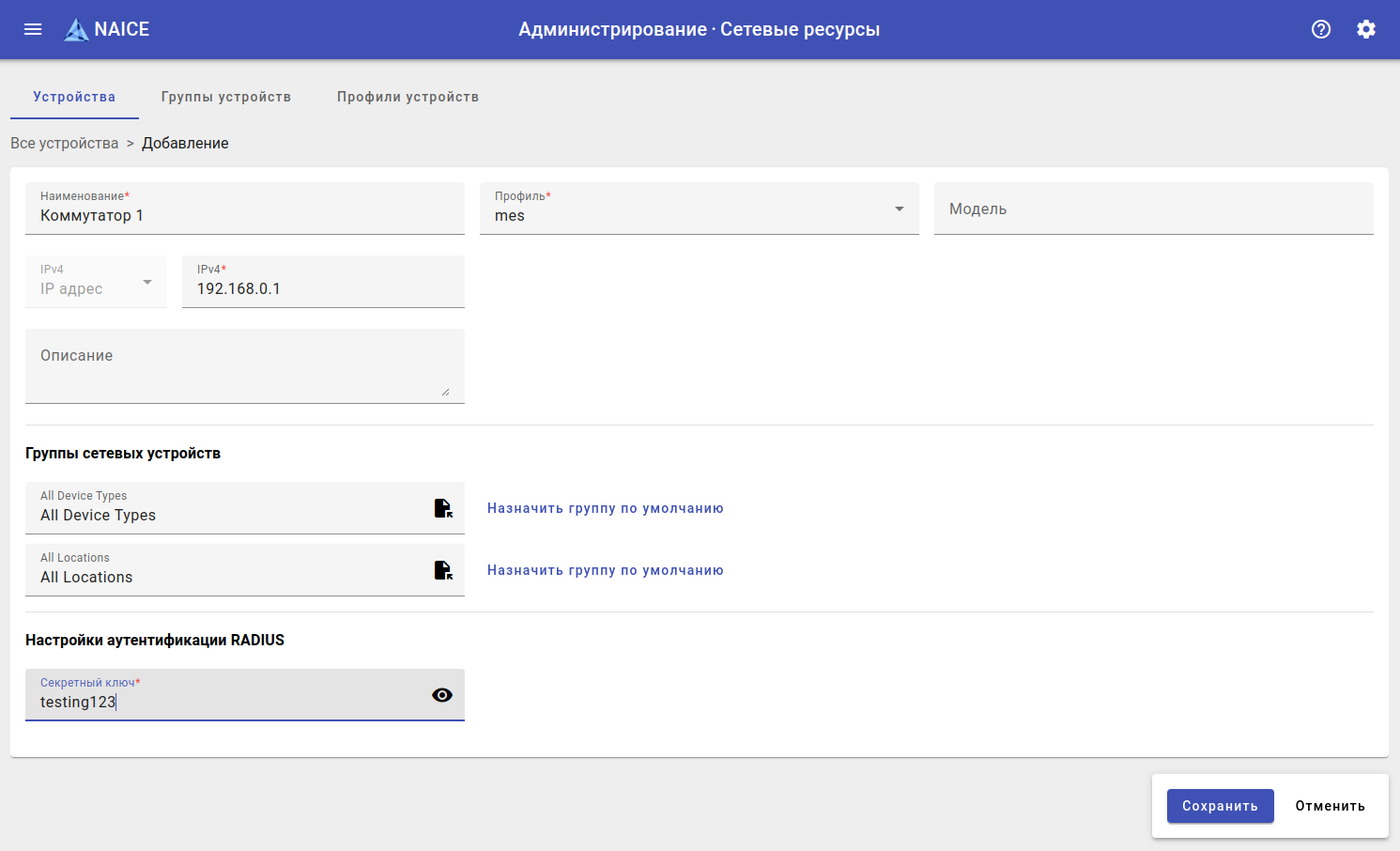
Task: Assign default group for All Locations
Action: (x=605, y=570)
